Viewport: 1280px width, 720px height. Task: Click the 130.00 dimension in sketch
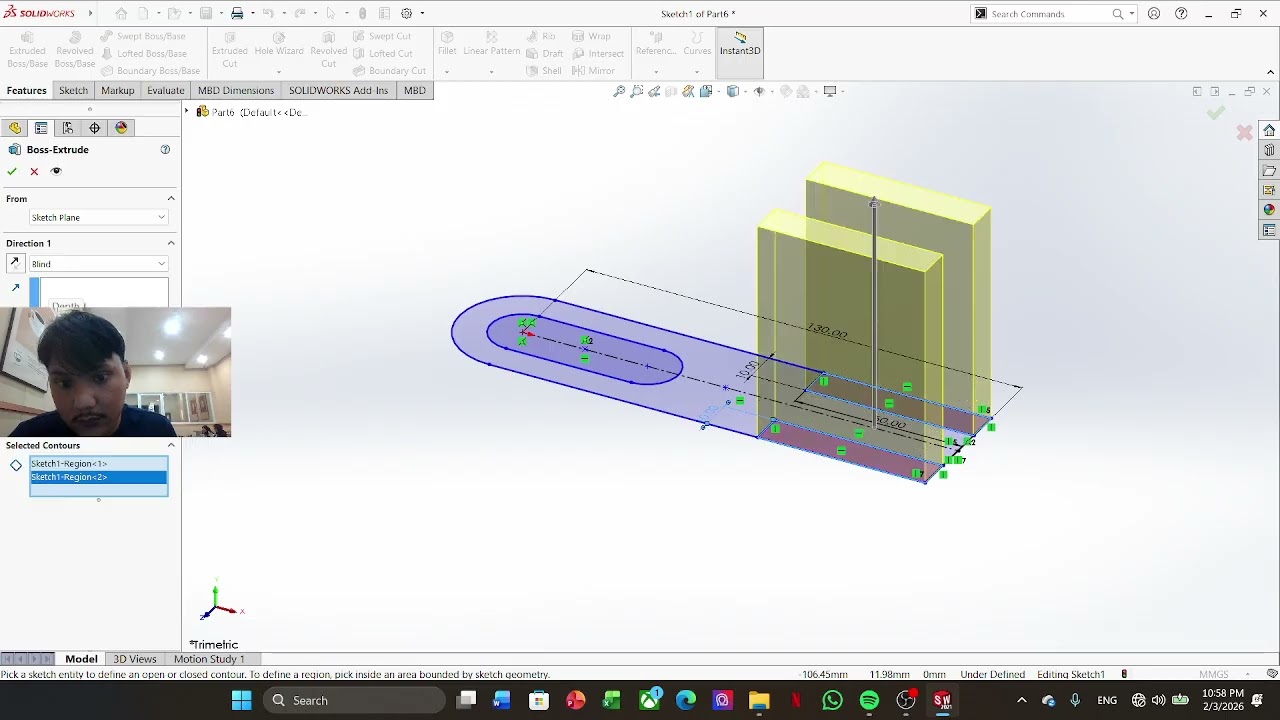pyautogui.click(x=827, y=330)
